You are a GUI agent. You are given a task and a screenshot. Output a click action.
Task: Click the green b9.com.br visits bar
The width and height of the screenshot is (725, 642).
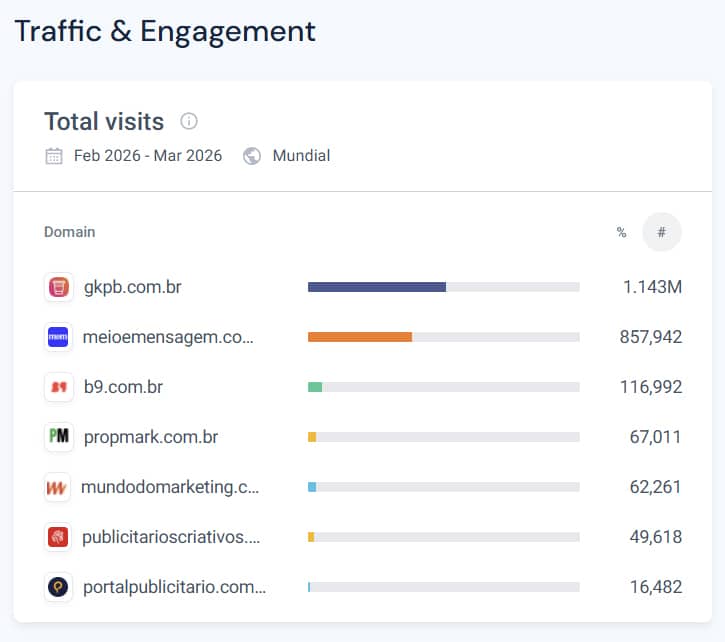[x=315, y=387]
